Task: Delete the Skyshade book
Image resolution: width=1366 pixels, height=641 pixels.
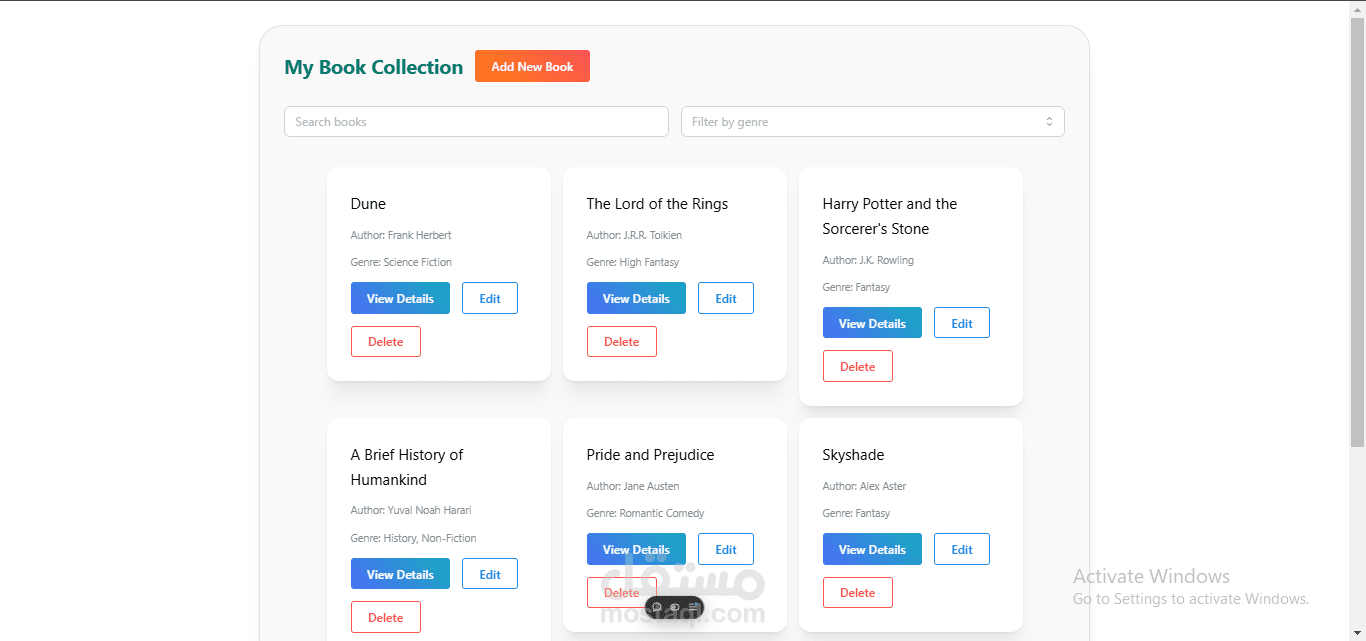Action: [858, 592]
